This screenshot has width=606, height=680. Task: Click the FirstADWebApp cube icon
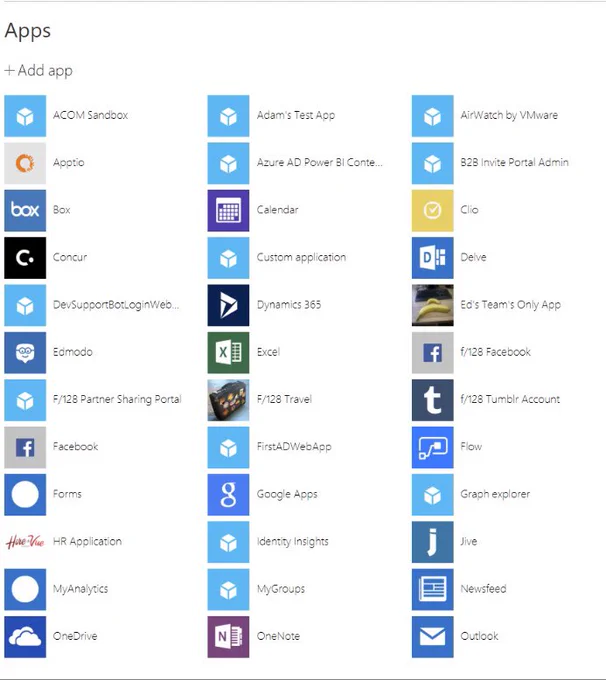[228, 447]
